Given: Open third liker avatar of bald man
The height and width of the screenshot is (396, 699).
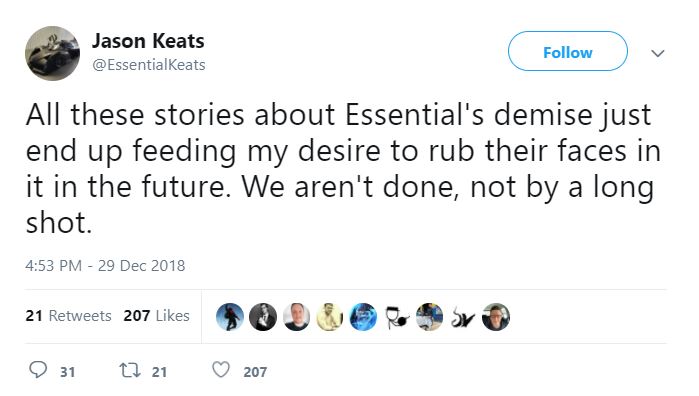Looking at the screenshot, I should coord(296,317).
